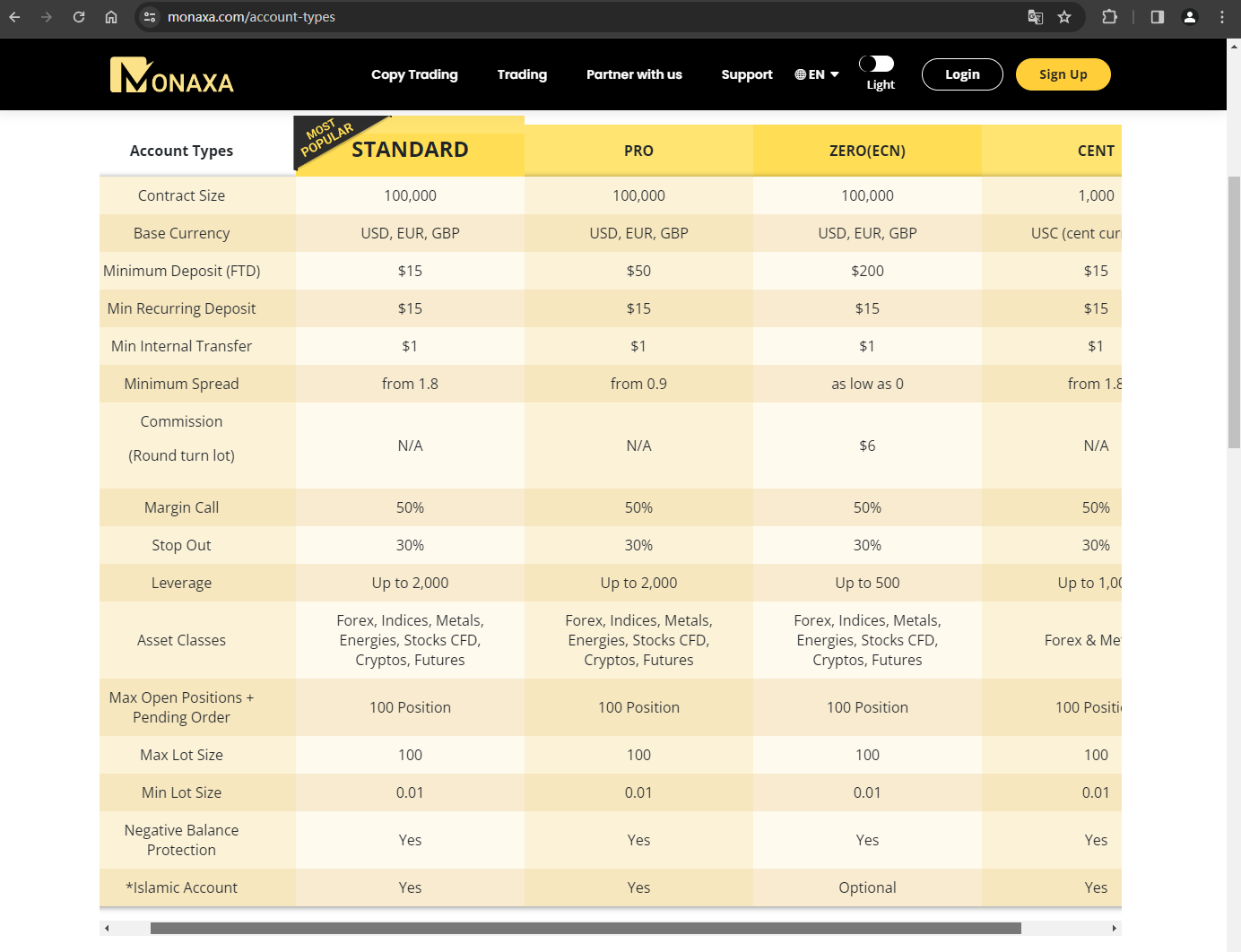Click the Login button
Screen dimensions: 1241x952
point(962,74)
